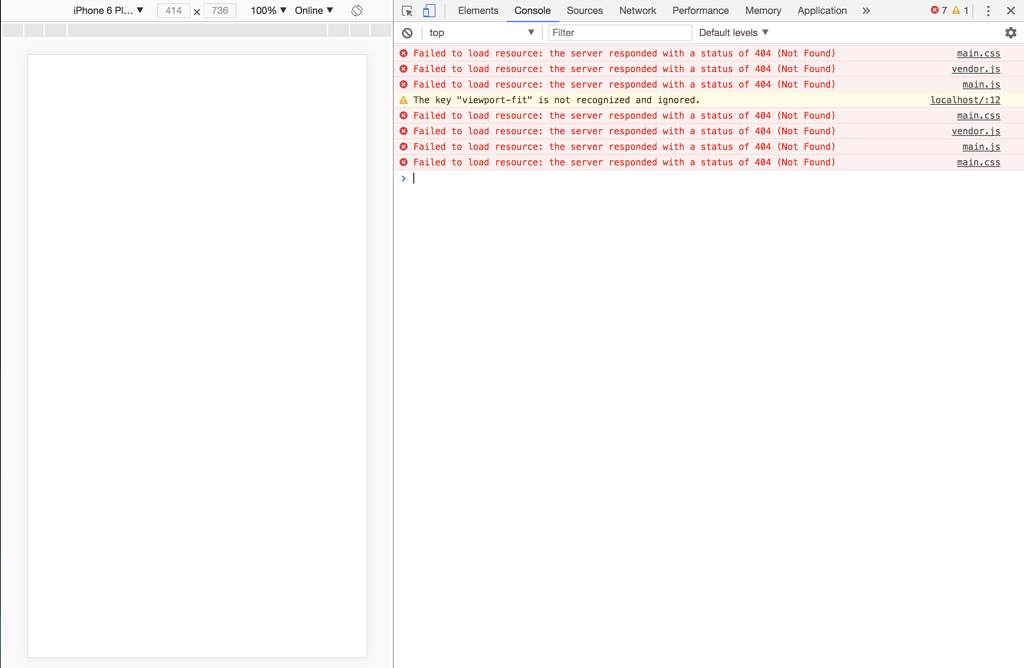Switch to the Performance tab

[x=700, y=10]
